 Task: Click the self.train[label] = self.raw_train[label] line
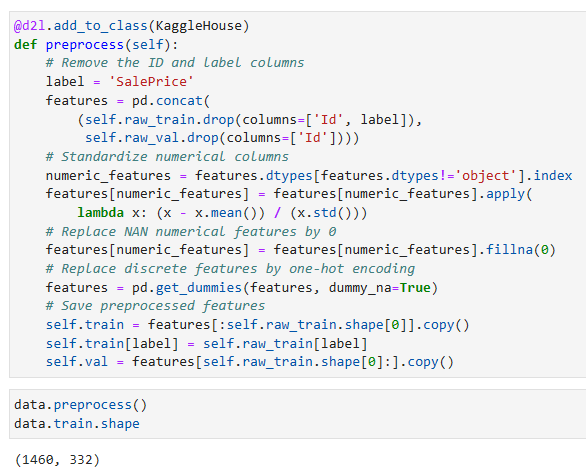tap(207, 343)
